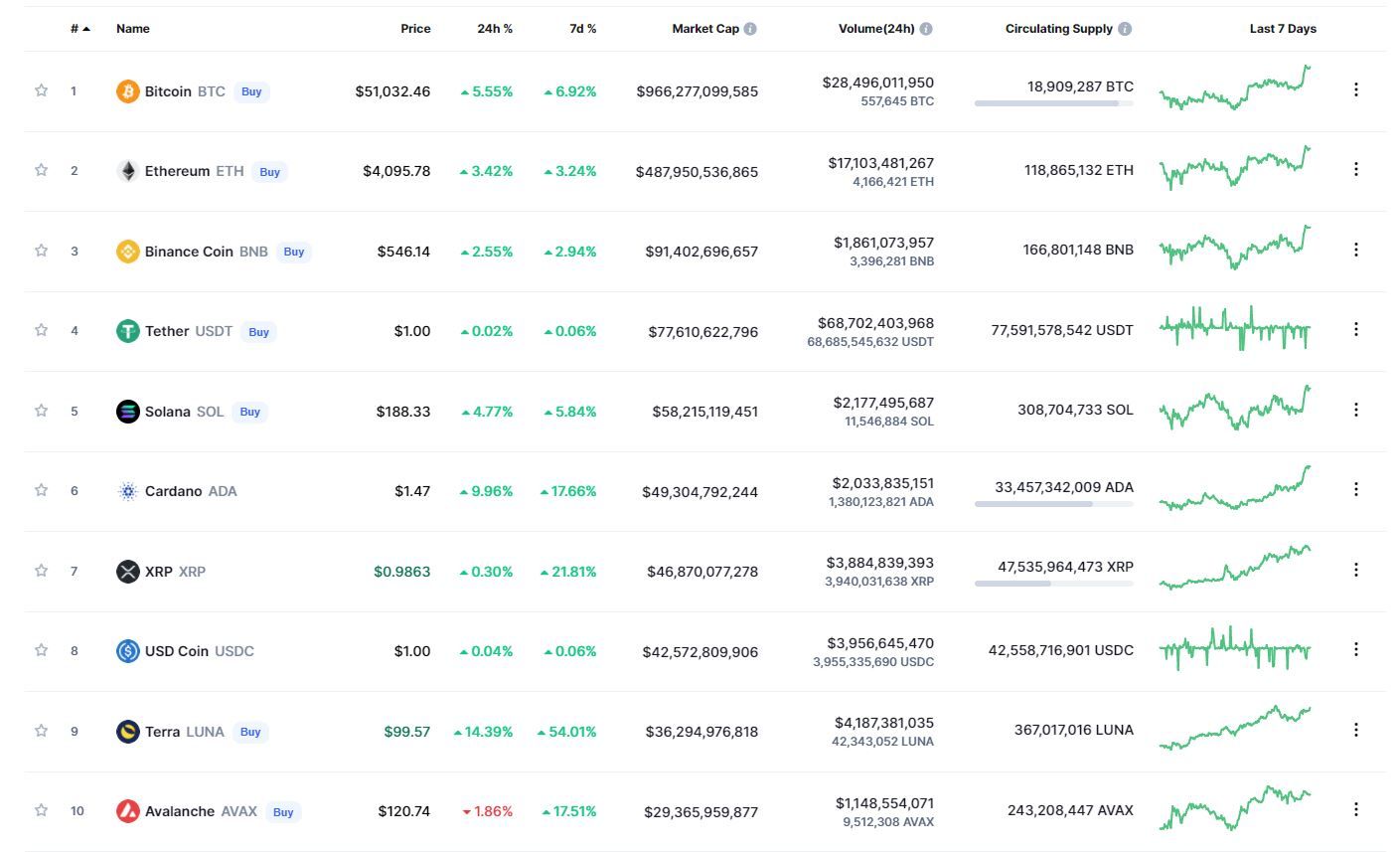The height and width of the screenshot is (852, 1400).
Task: Click the Buy button next to Avalanche
Action: [x=283, y=812]
